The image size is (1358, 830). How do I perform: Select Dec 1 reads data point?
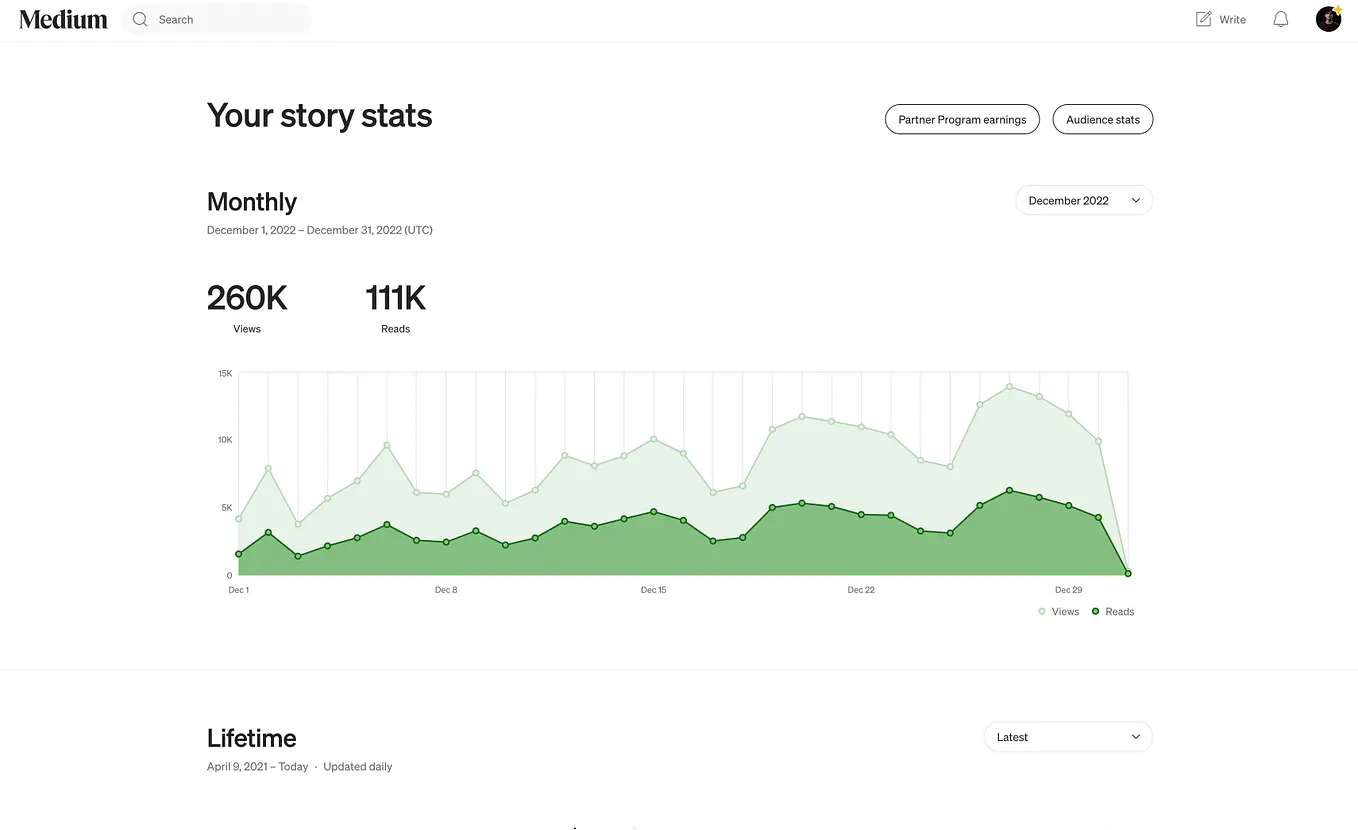(x=239, y=554)
